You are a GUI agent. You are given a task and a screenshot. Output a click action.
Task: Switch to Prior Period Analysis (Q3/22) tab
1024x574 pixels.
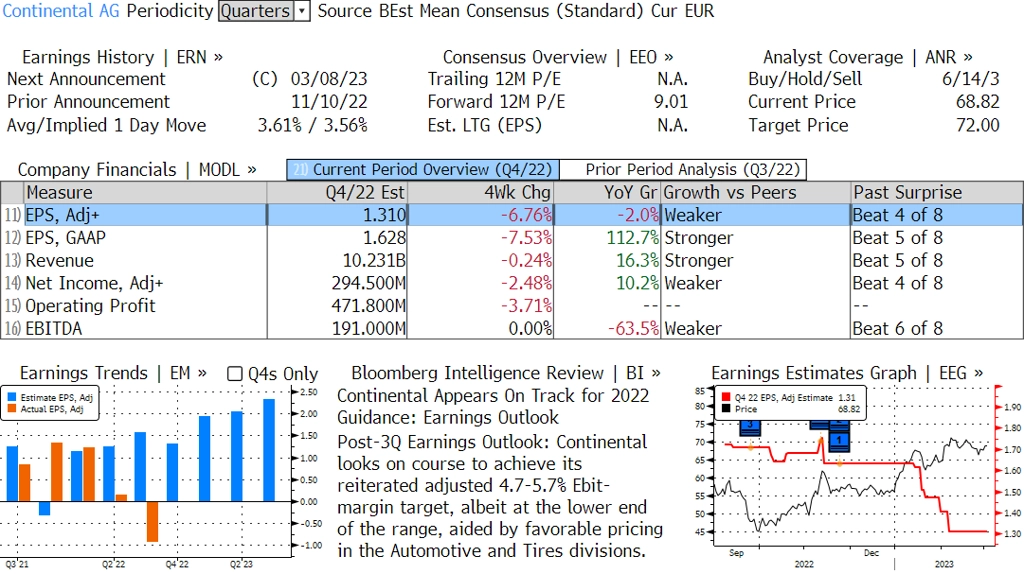[684, 170]
